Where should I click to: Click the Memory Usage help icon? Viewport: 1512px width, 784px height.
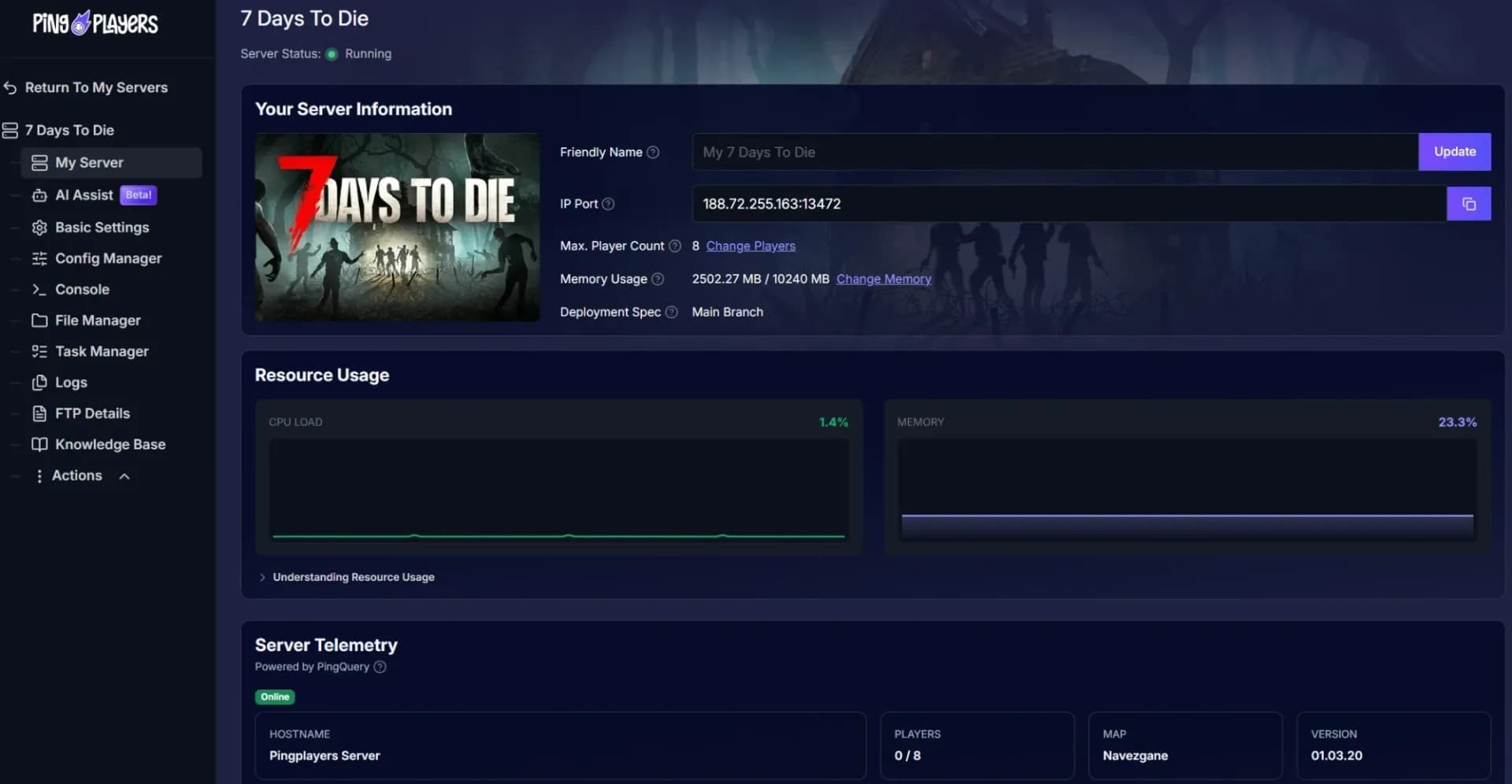[x=658, y=279]
